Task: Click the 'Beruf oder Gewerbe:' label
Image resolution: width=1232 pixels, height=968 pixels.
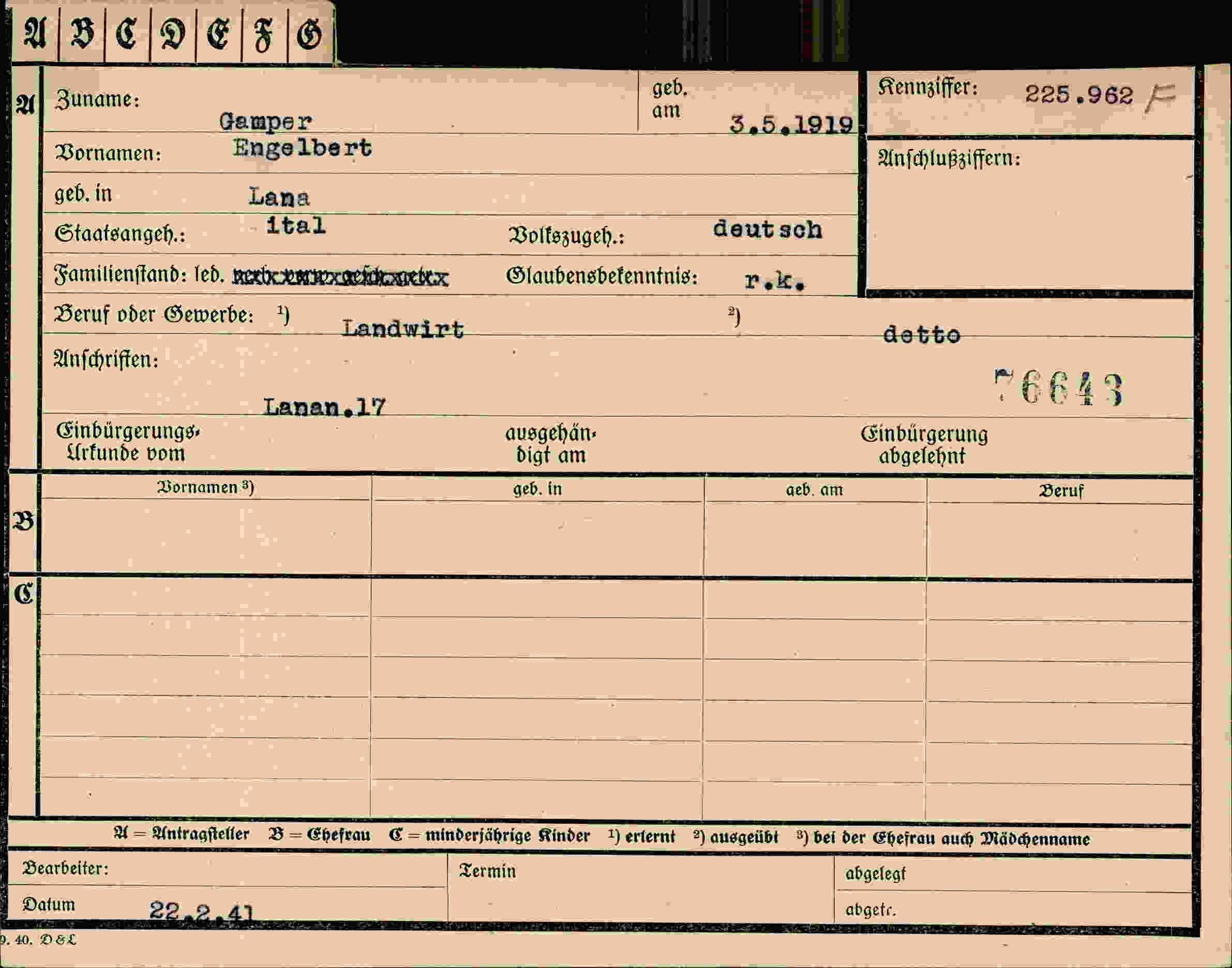Action: [154, 314]
